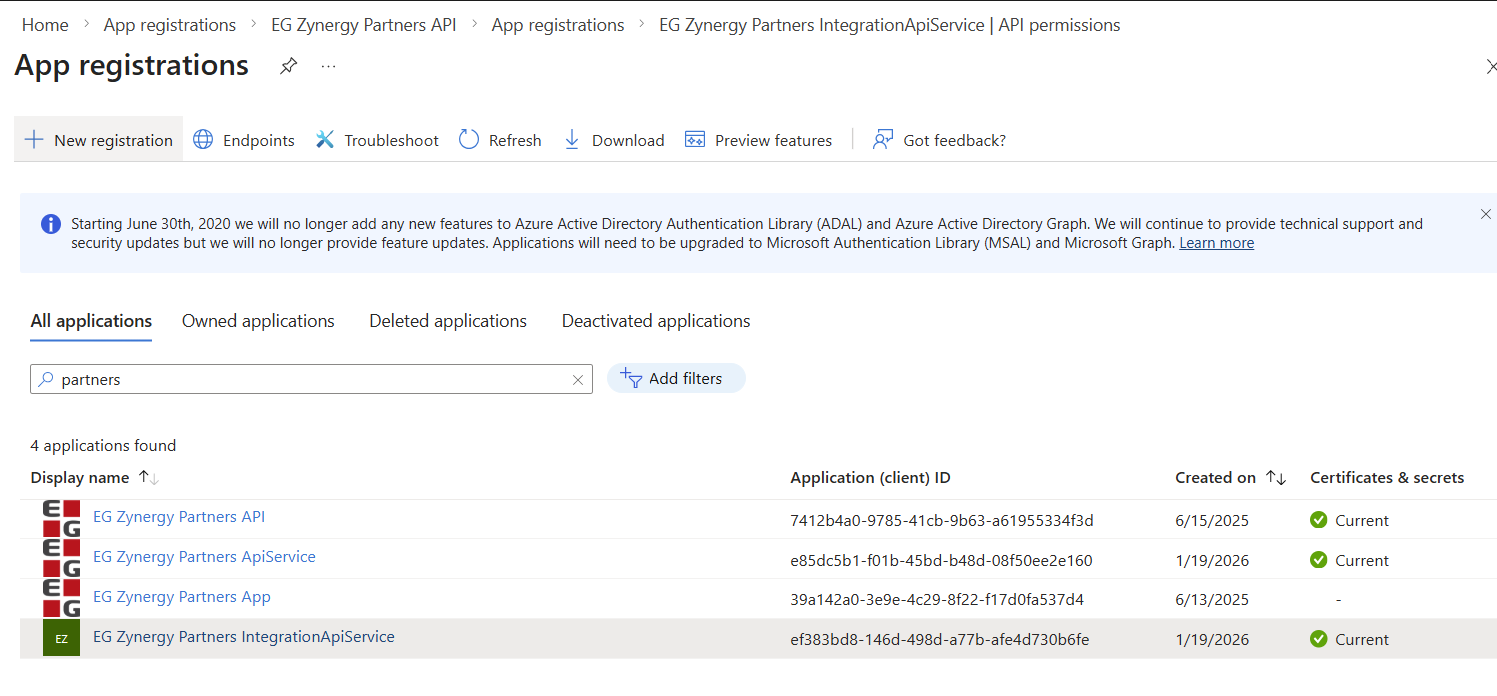Open EG Zynergy Partners ApiService app
Screen dimensions: 1497x696
click(204, 557)
